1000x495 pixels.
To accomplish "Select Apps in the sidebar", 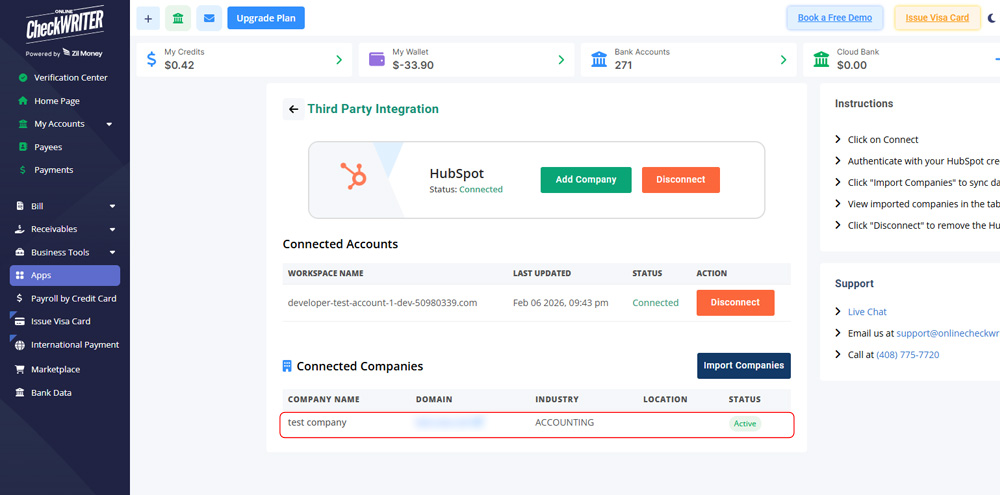I will tap(65, 276).
